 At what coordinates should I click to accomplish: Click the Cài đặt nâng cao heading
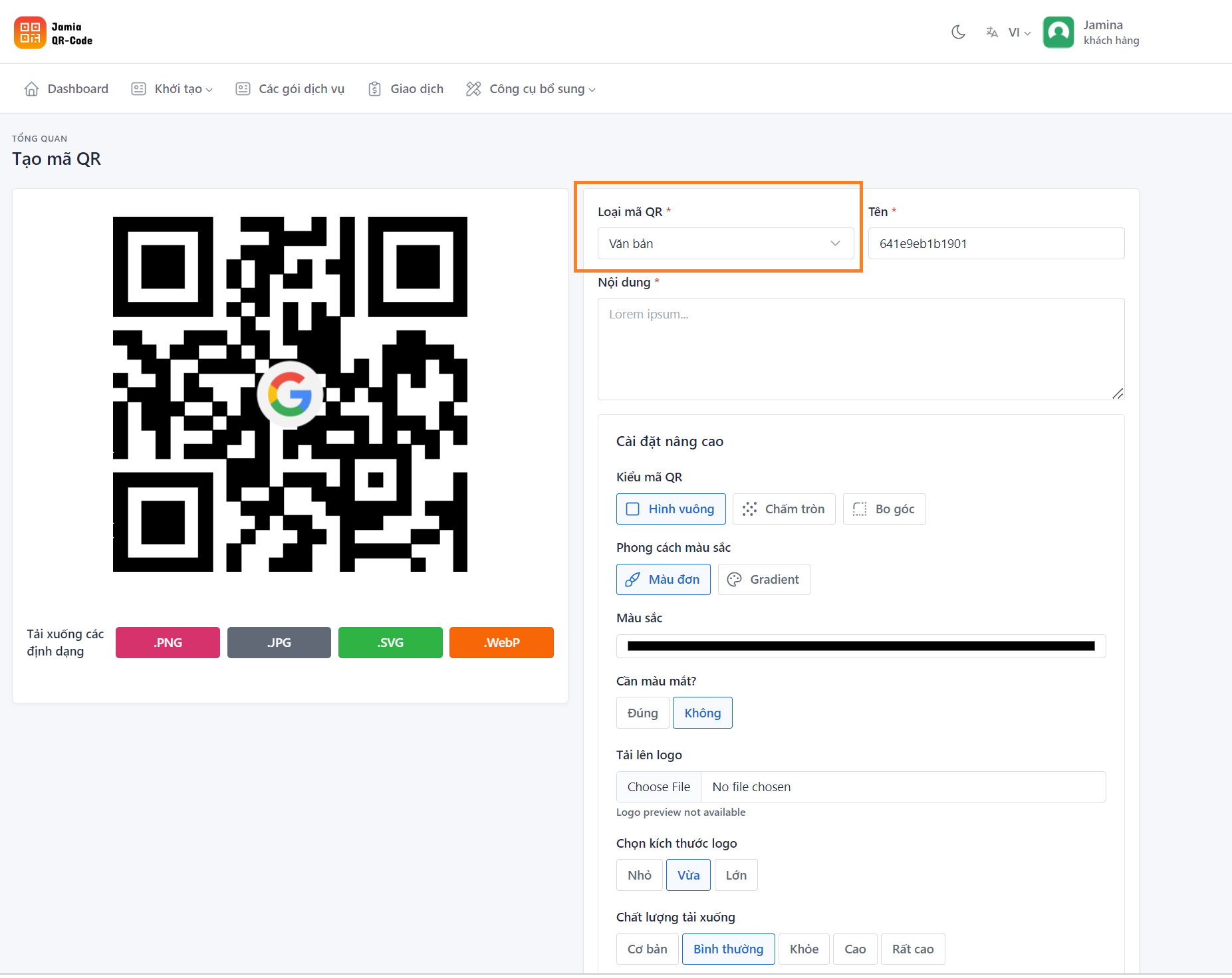pos(670,441)
